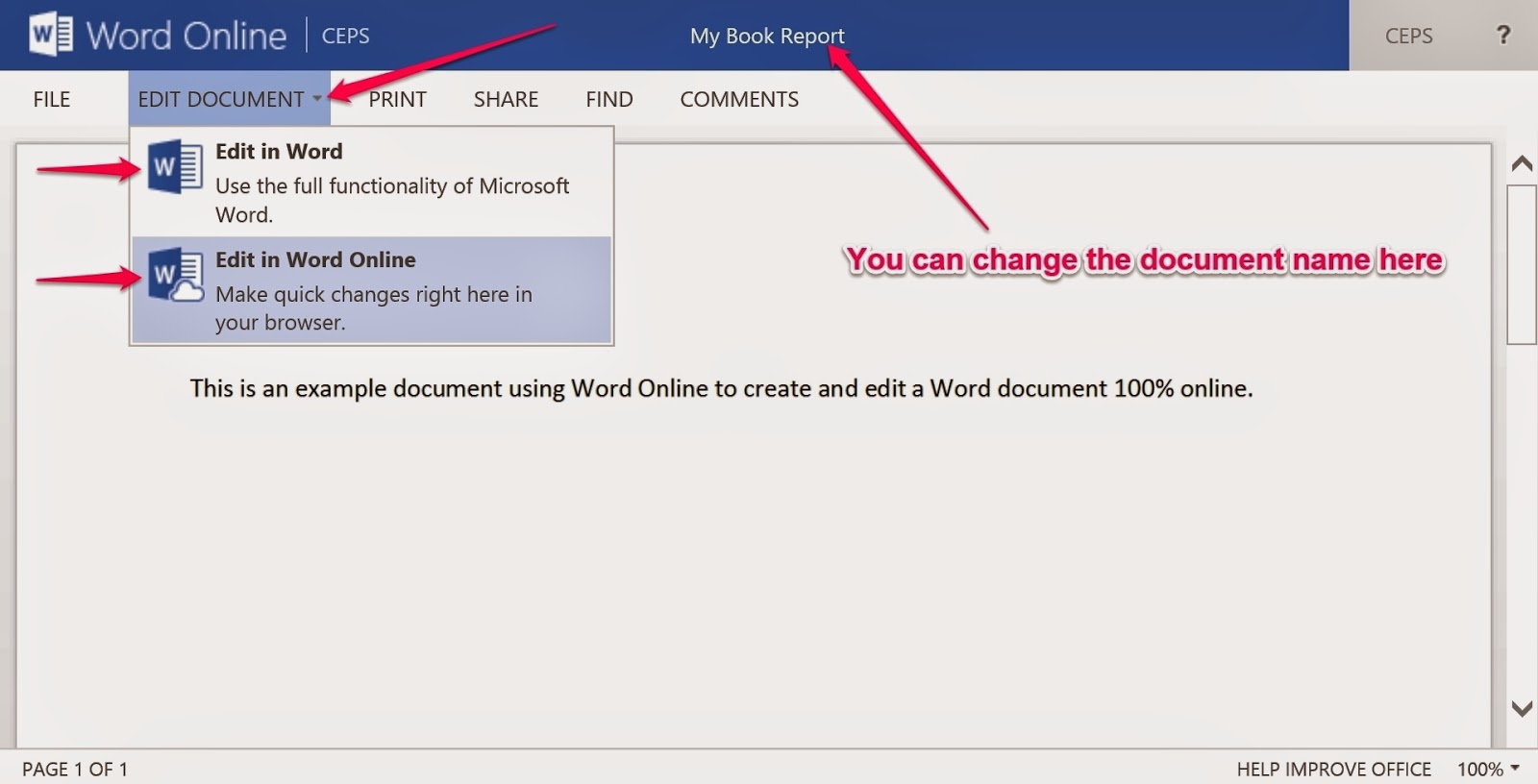Click the PAGE 1 OF 1 indicator

pos(75,769)
